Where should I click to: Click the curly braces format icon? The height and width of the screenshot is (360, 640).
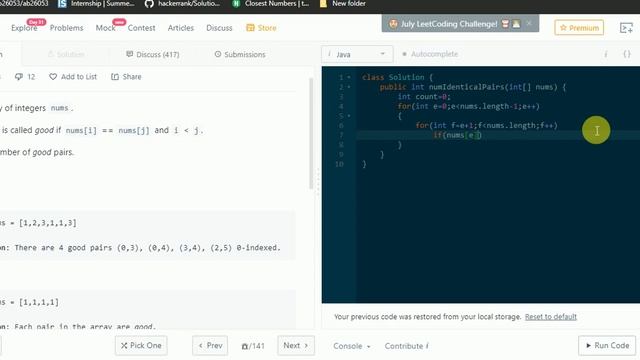tap(627, 54)
